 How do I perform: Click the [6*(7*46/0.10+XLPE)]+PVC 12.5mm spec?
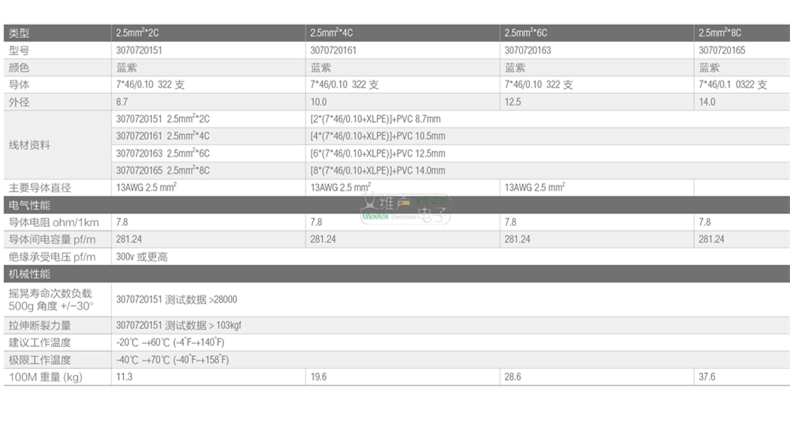(x=378, y=153)
